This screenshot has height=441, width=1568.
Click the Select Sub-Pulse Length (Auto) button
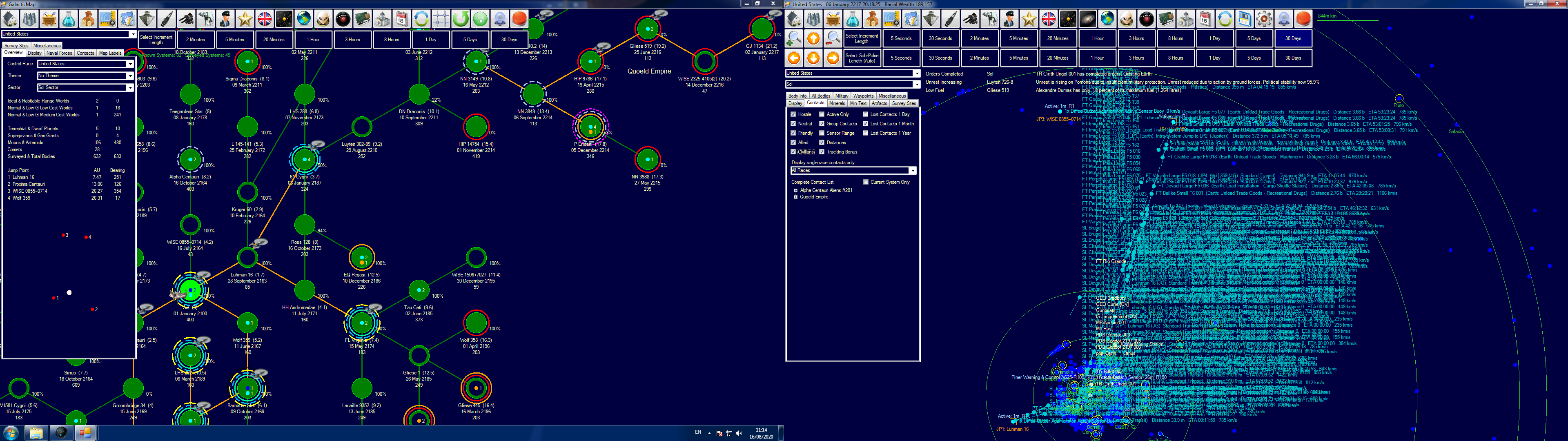(862, 58)
